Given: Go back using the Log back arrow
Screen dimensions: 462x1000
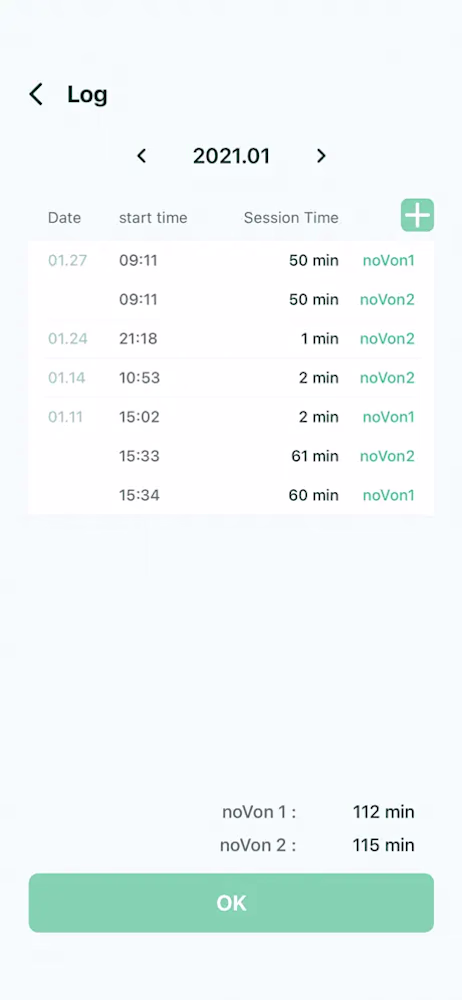Looking at the screenshot, I should (36, 94).
